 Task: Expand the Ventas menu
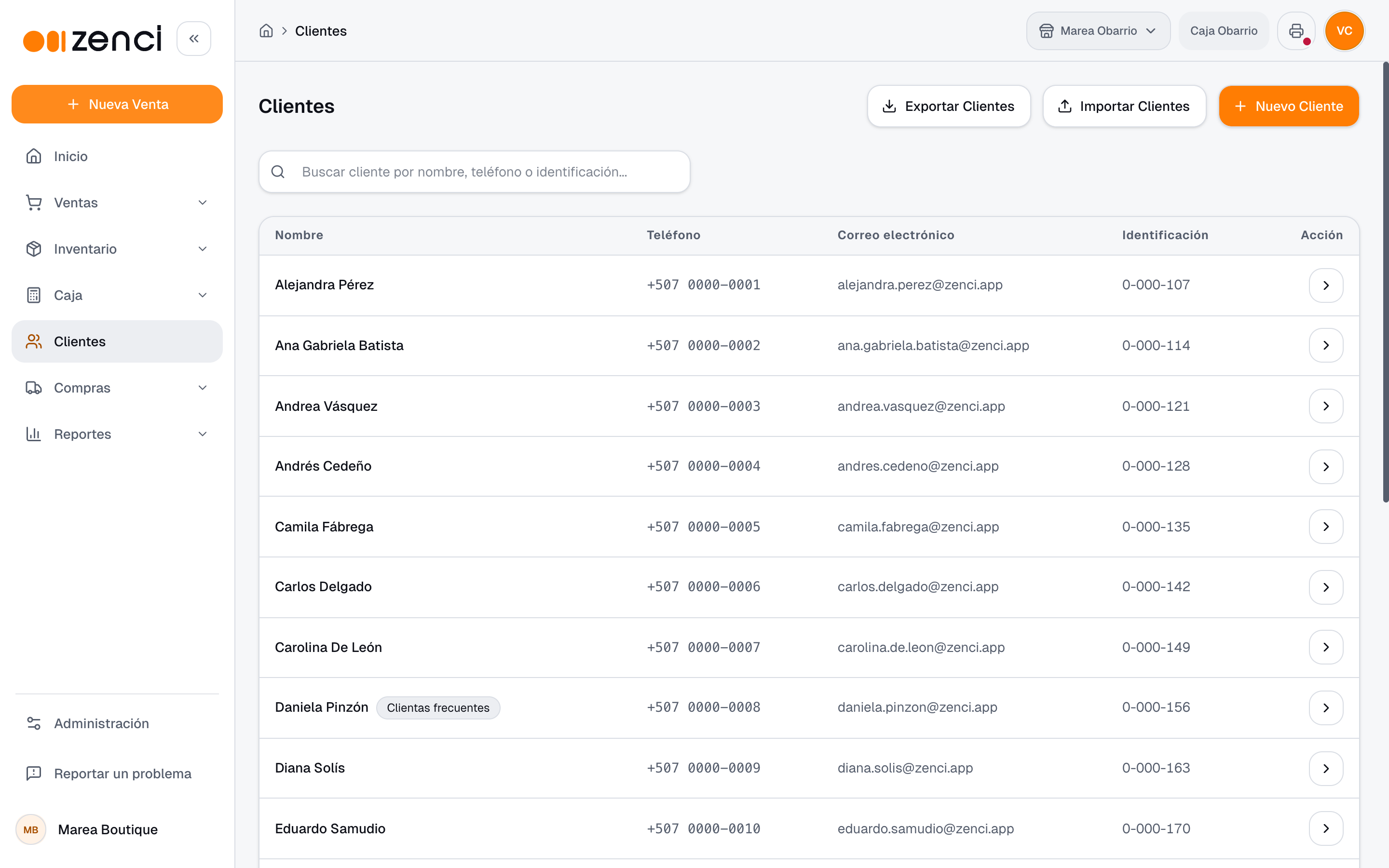tap(117, 203)
